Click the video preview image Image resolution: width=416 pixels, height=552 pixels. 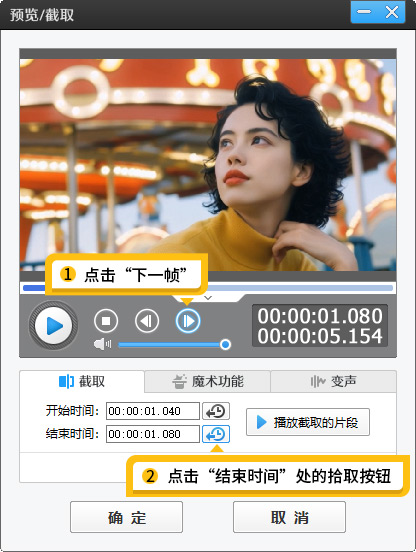click(208, 165)
